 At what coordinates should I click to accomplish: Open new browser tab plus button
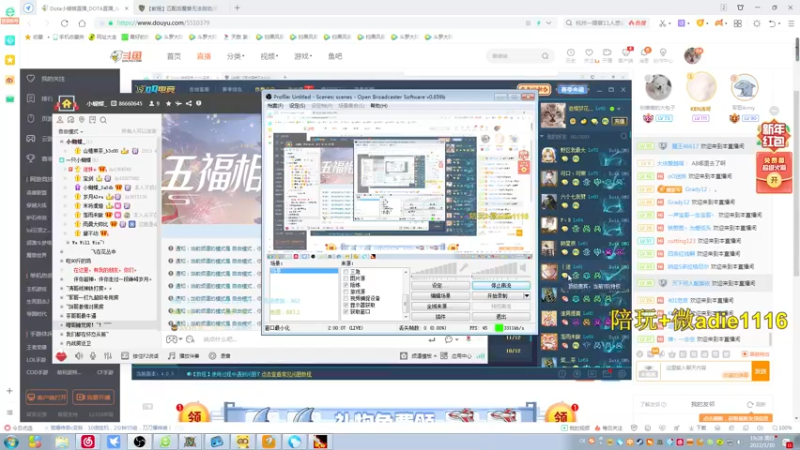tap(237, 8)
